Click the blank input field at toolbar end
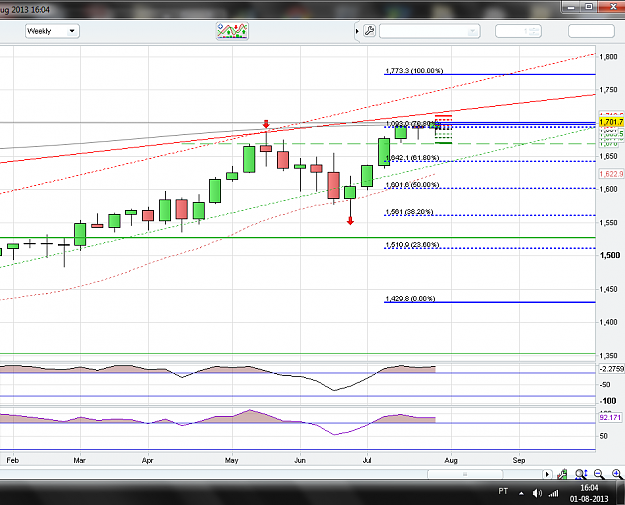The height and width of the screenshot is (505, 625). coord(591,31)
